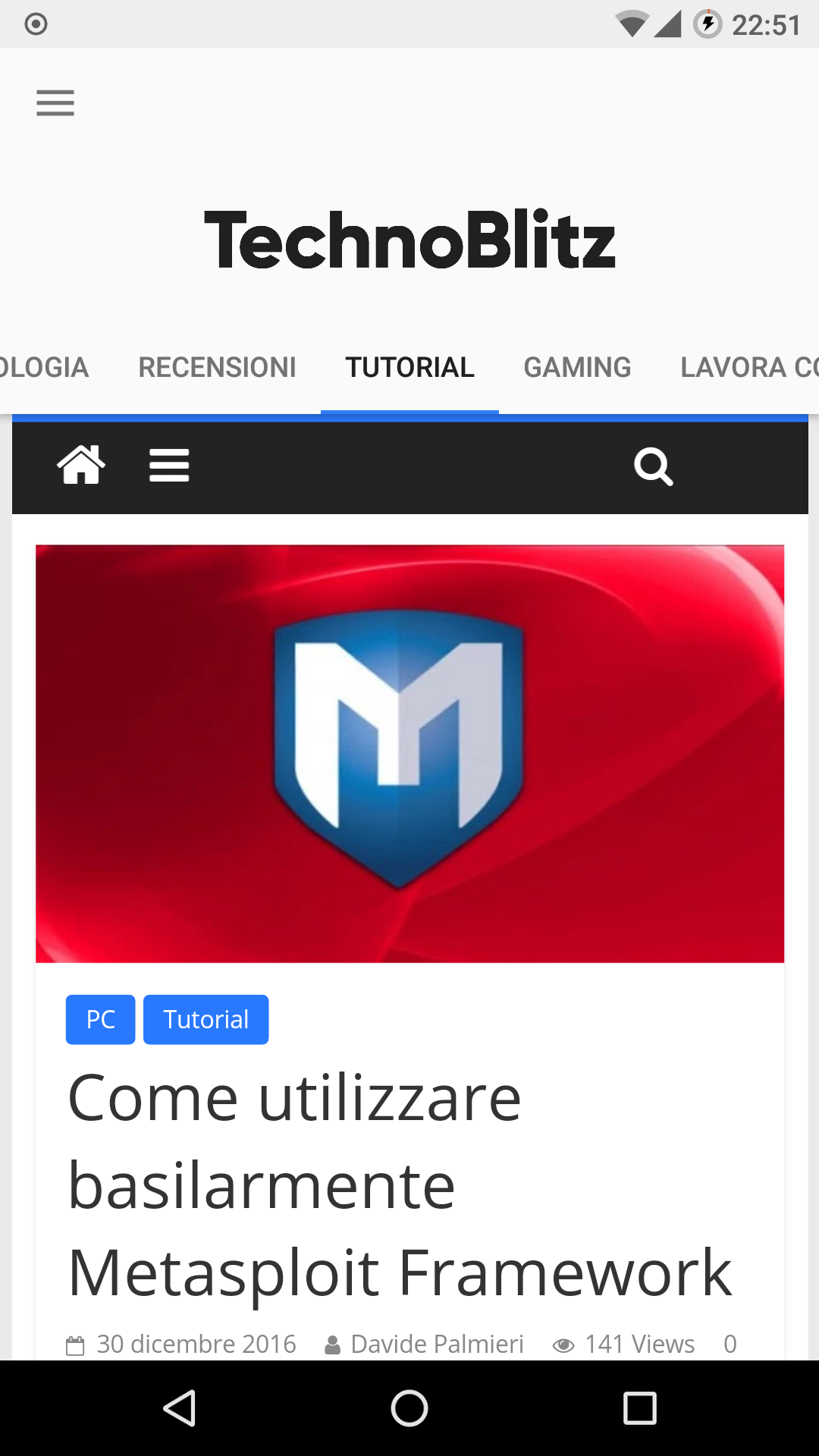Viewport: 819px width, 1456px height.
Task: Open the app drawer hamburger menu
Action: click(x=55, y=103)
